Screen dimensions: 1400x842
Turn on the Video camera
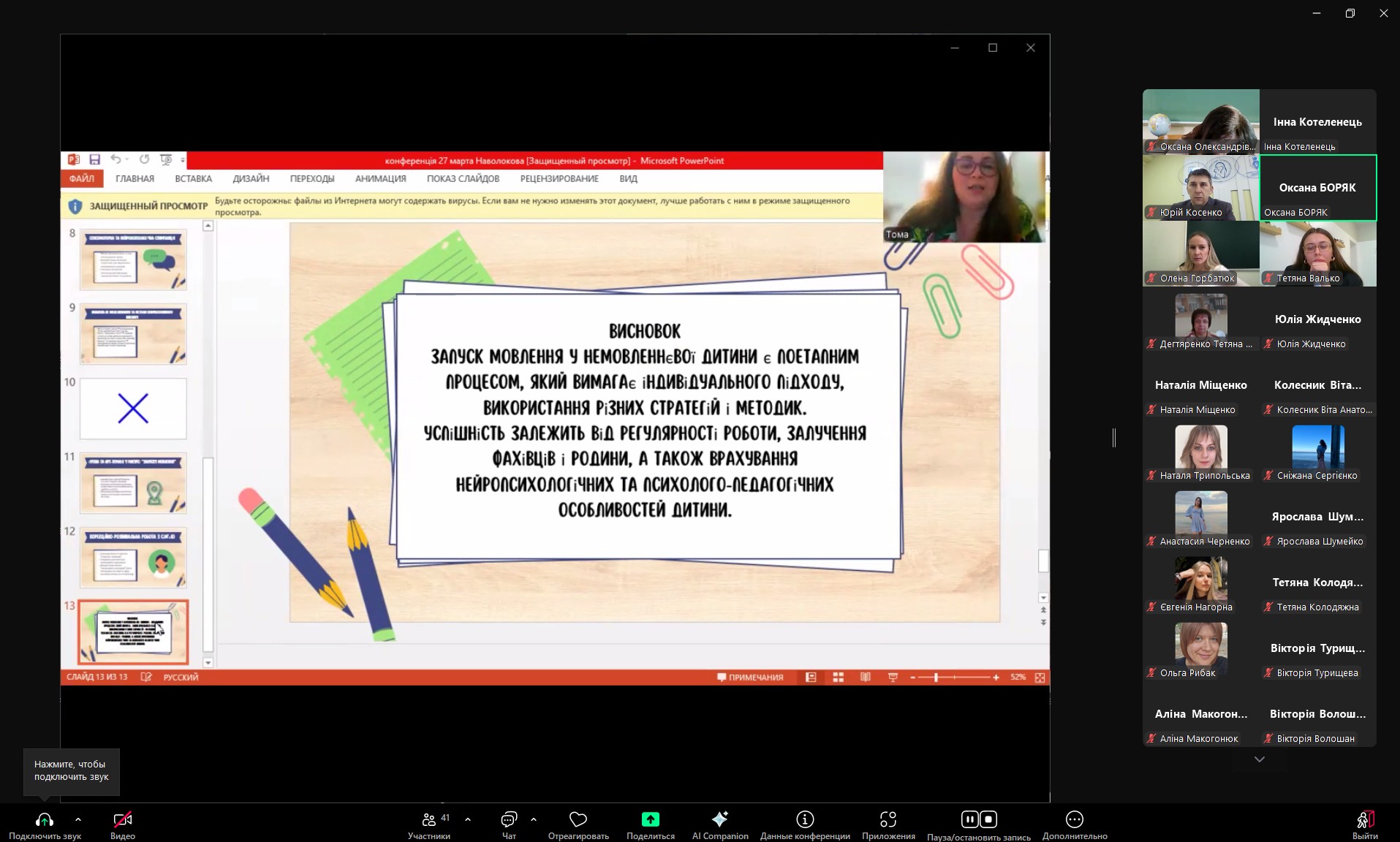(122, 819)
